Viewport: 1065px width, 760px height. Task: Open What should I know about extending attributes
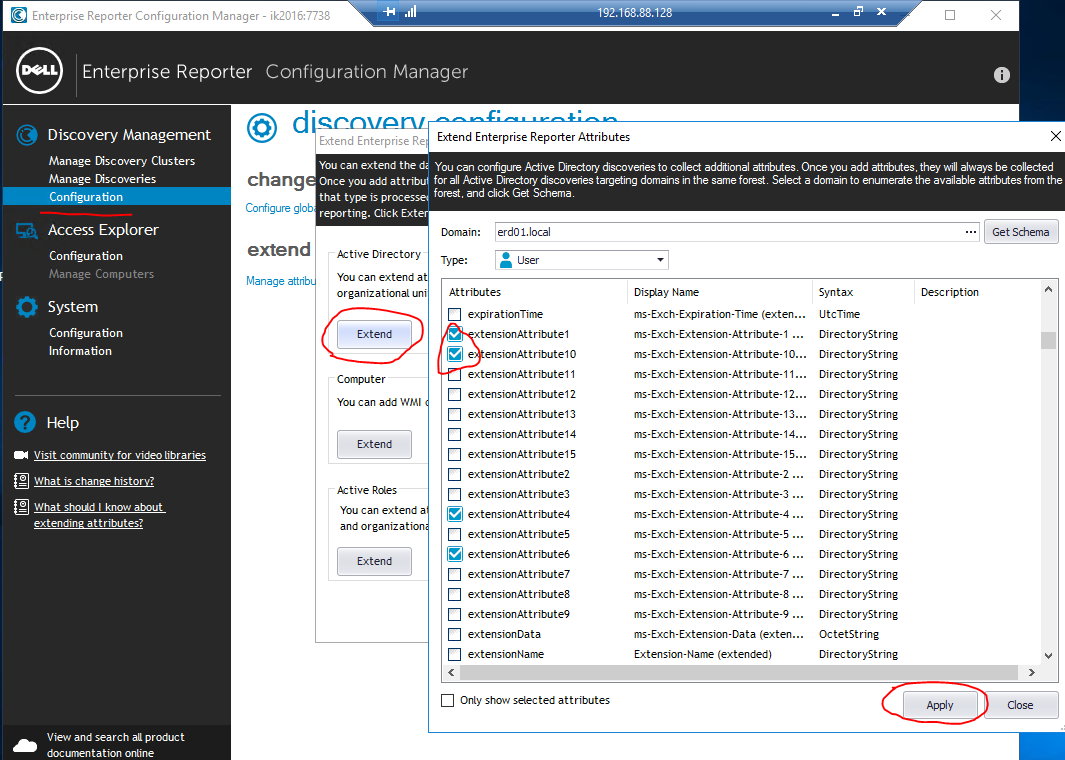99,515
